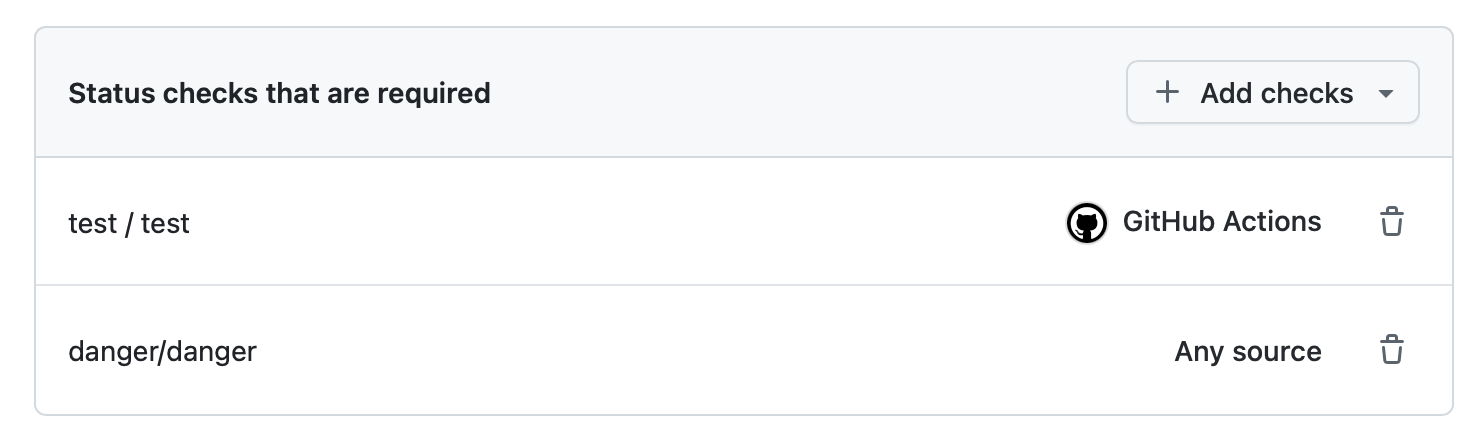Click the Status checks that are required heading
1482x440 pixels.
(x=279, y=94)
